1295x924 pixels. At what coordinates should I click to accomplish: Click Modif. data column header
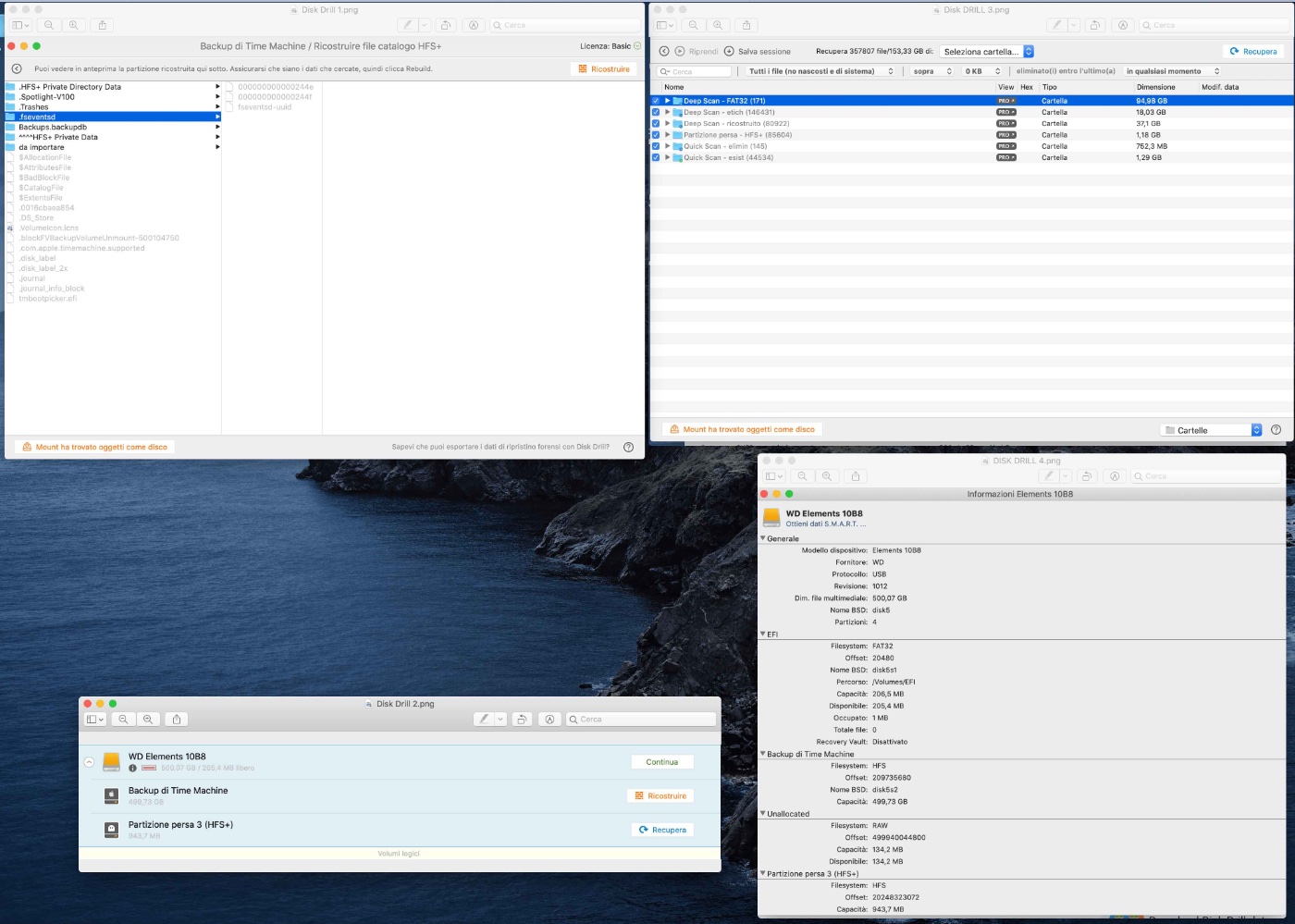click(x=1220, y=87)
